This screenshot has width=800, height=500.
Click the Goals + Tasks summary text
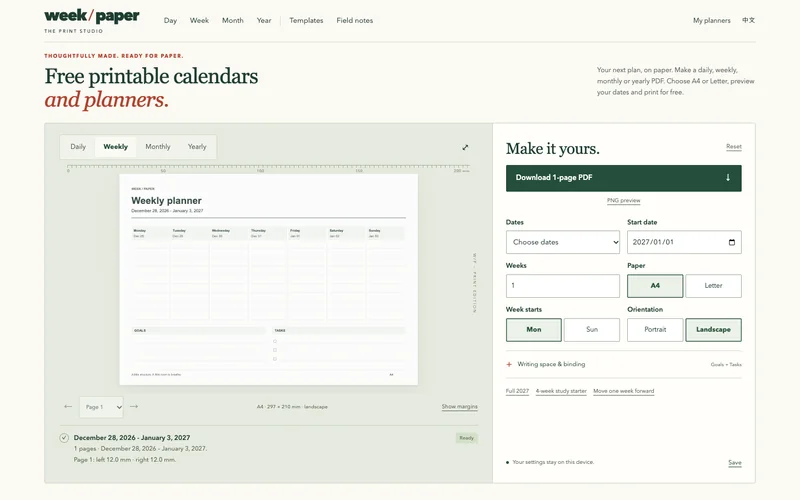click(726, 365)
